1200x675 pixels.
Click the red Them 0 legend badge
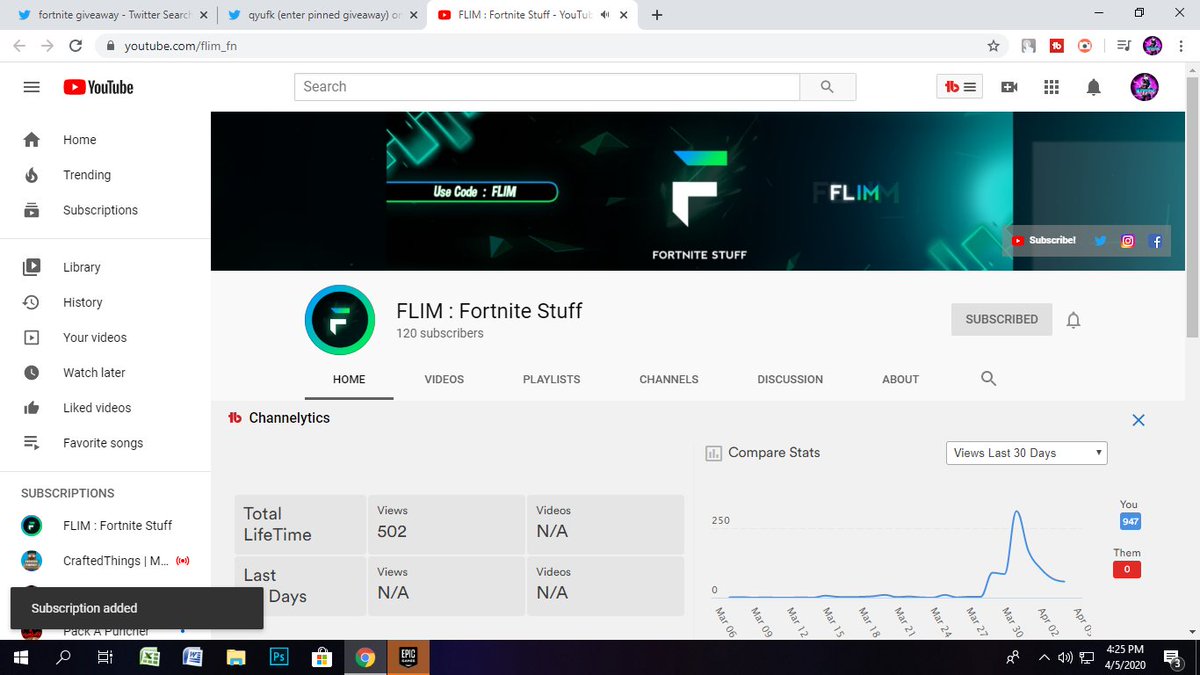(1127, 569)
